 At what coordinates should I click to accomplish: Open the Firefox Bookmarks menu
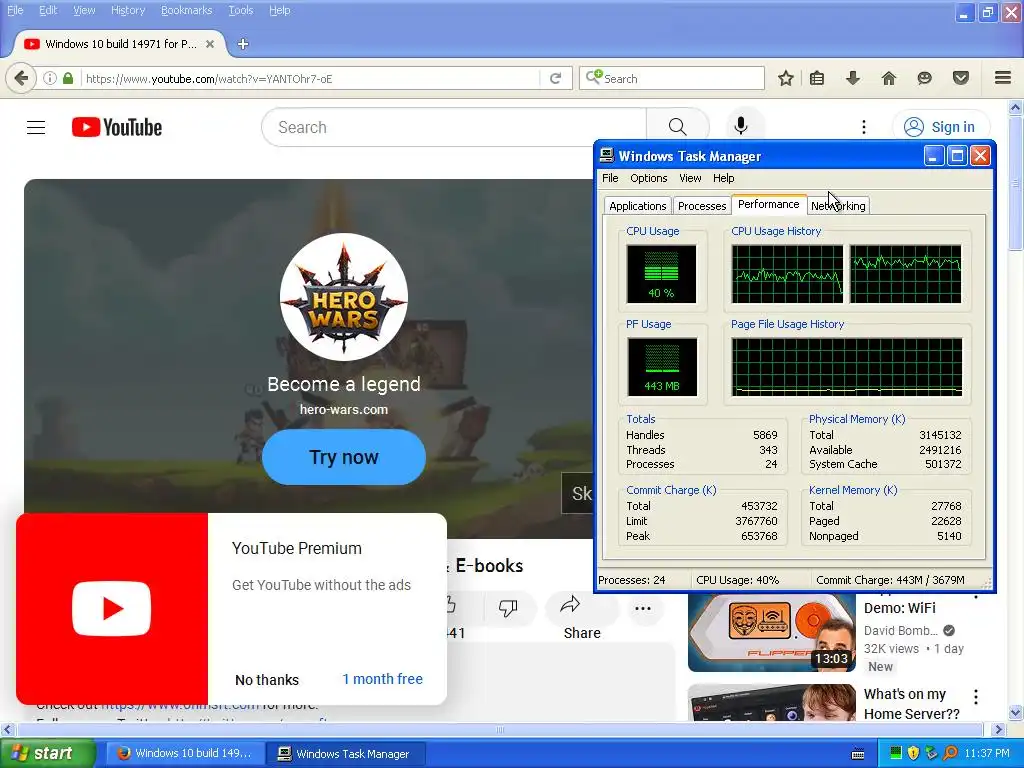pos(186,10)
